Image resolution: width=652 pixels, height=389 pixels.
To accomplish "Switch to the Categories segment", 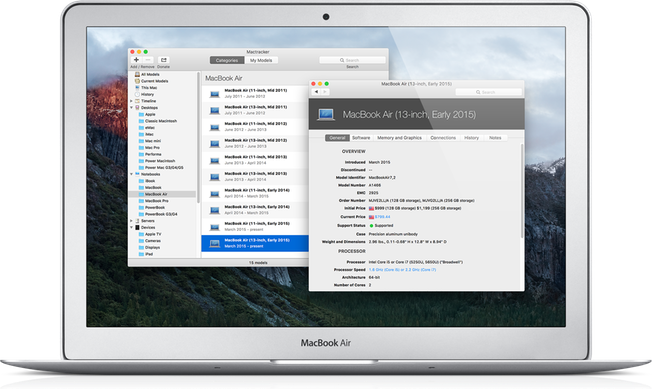I will tap(227, 60).
